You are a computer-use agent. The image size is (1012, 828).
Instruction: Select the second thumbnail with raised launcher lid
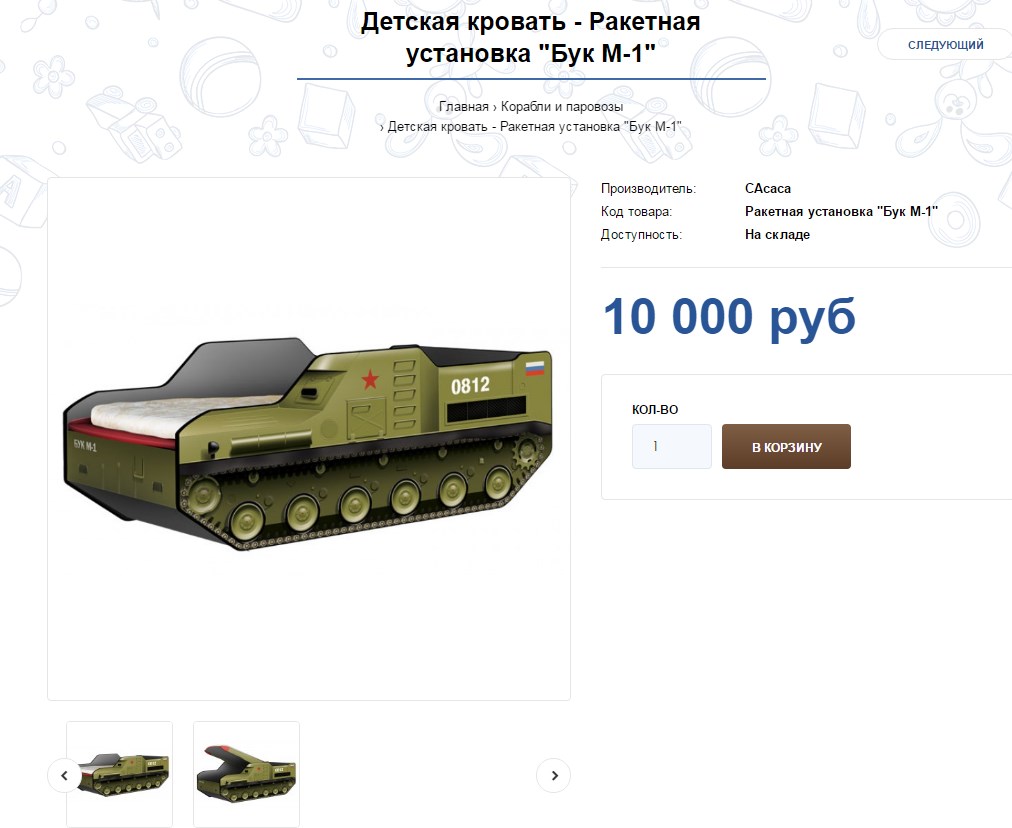[x=247, y=774]
